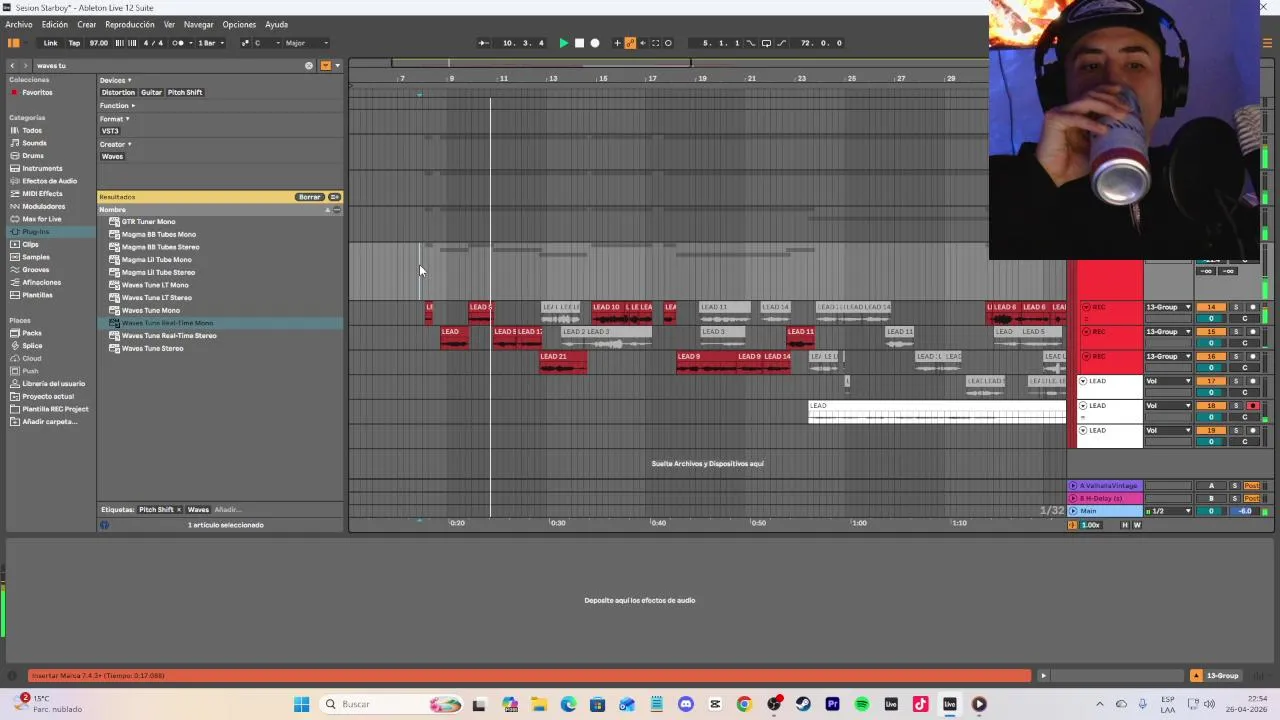The image size is (1280, 720).
Task: Expand the Format filter group
Action: (114, 118)
